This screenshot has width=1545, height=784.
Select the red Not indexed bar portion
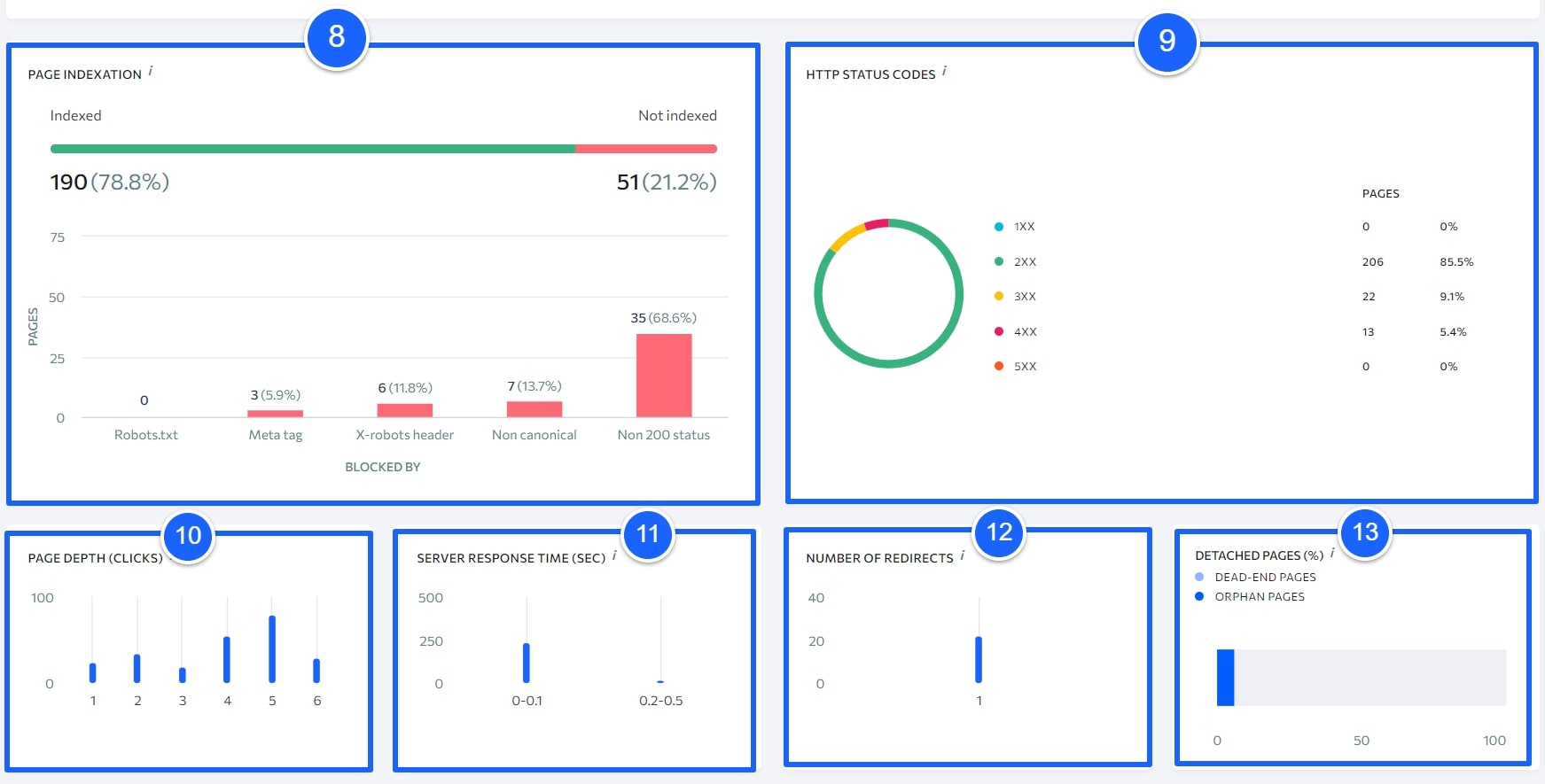646,149
